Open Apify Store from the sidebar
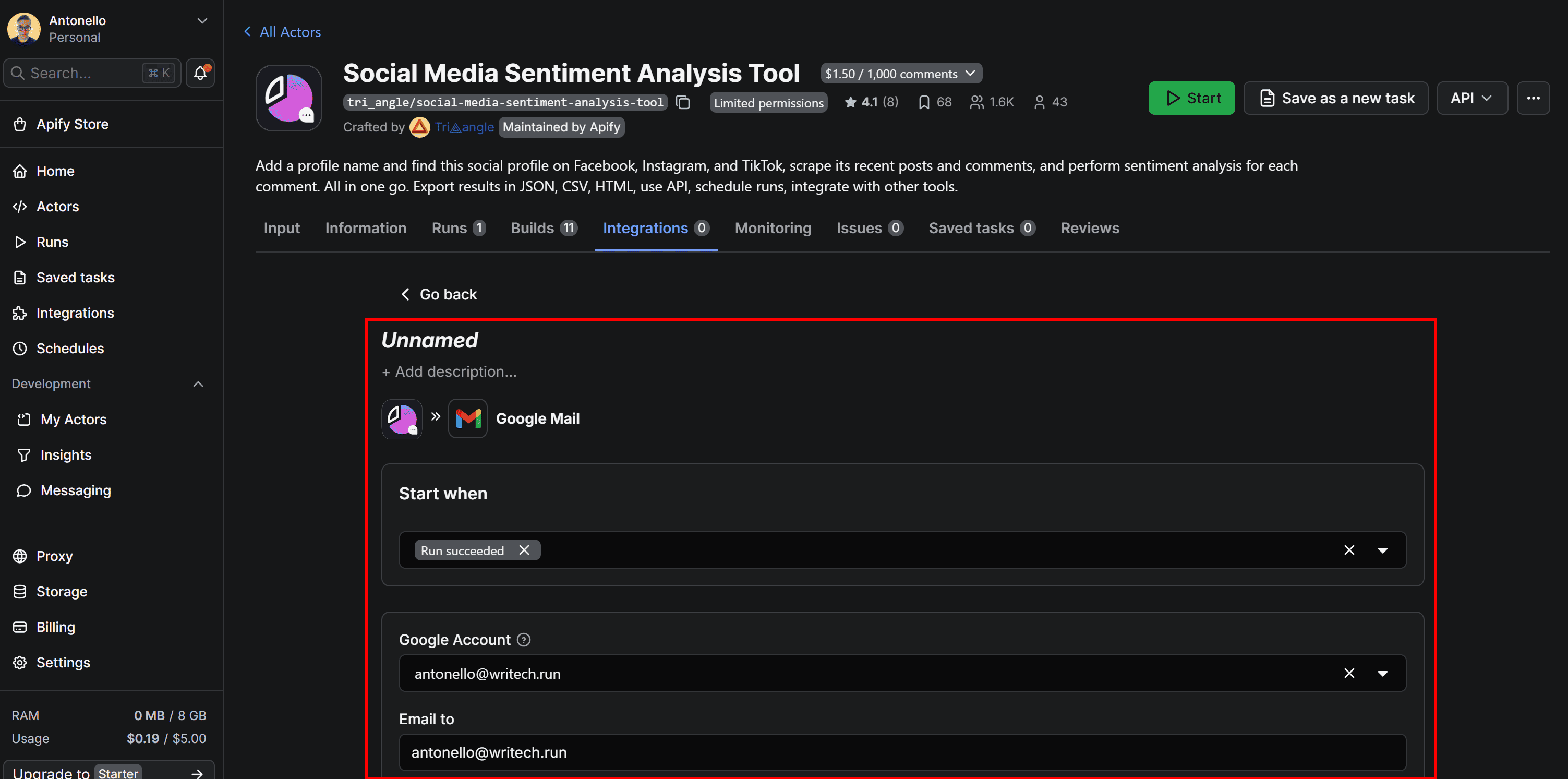The height and width of the screenshot is (779, 1568). pyautogui.click(x=72, y=124)
